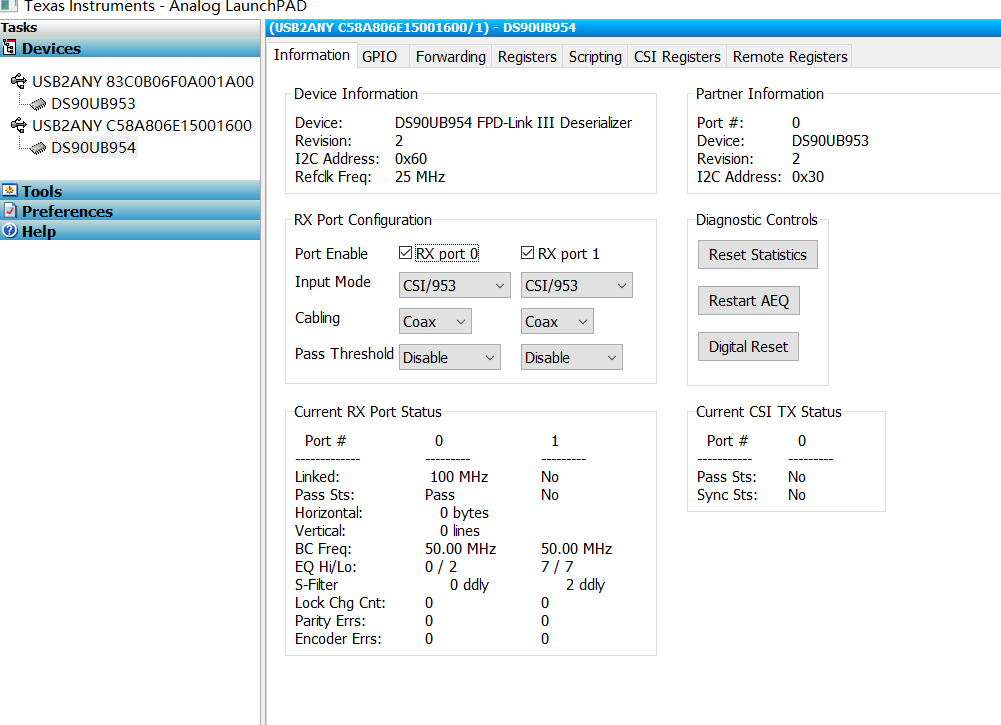Click chip icon next to DS90UB953
Viewport: 1001px width, 725px height.
38,103
